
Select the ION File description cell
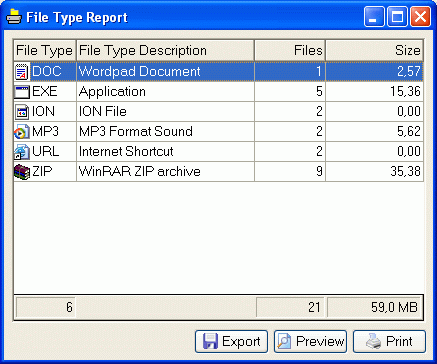coord(165,112)
